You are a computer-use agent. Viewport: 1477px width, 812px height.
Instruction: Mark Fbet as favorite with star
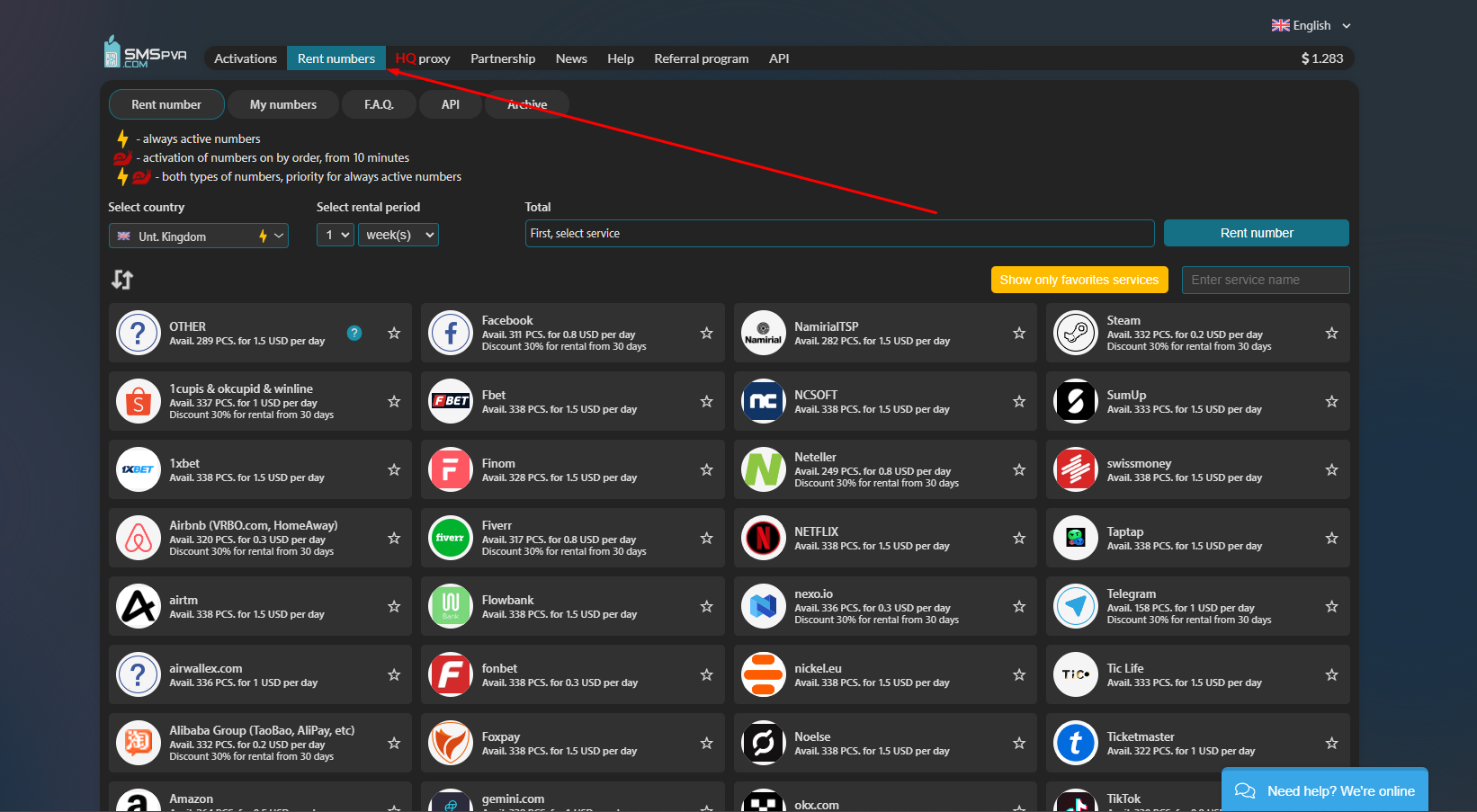click(707, 401)
